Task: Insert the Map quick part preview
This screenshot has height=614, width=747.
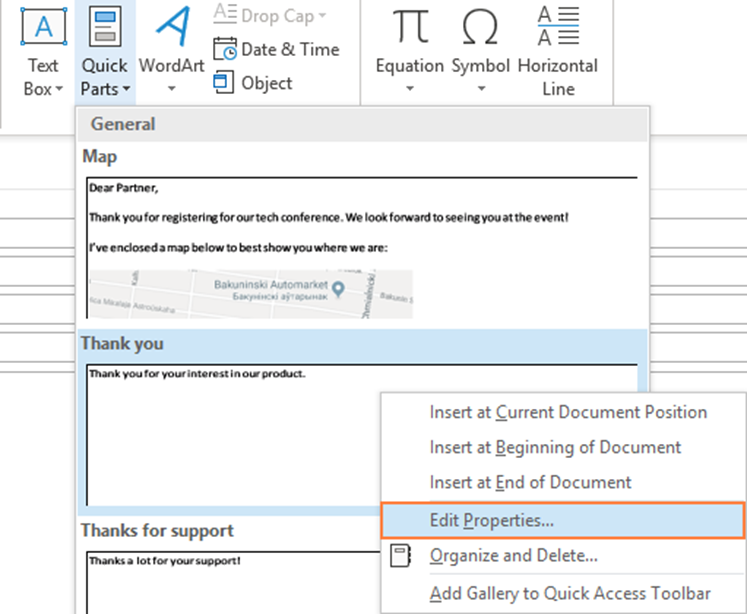Action: coord(362,248)
